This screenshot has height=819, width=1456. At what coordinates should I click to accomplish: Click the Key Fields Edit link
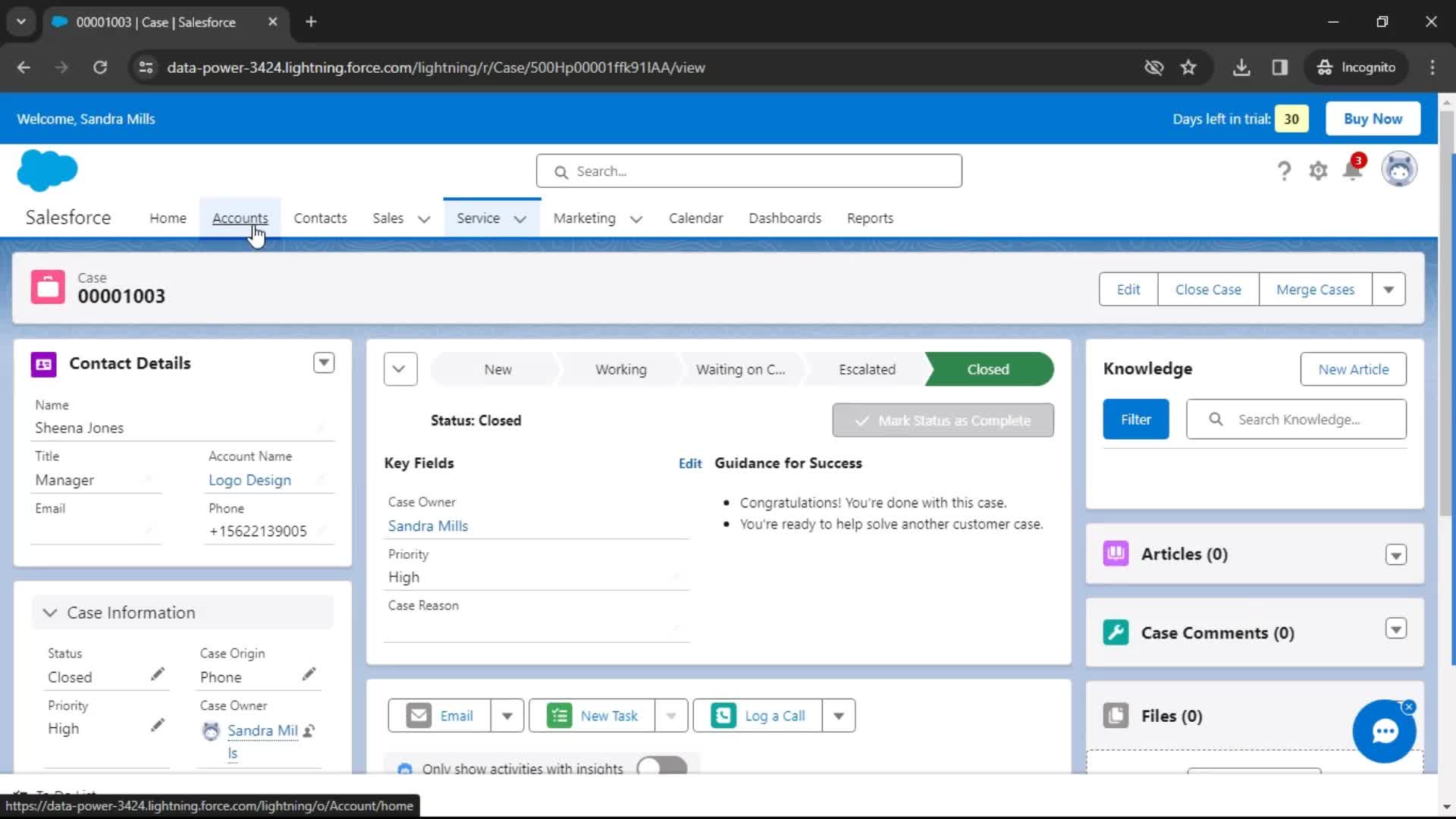pyautogui.click(x=689, y=463)
